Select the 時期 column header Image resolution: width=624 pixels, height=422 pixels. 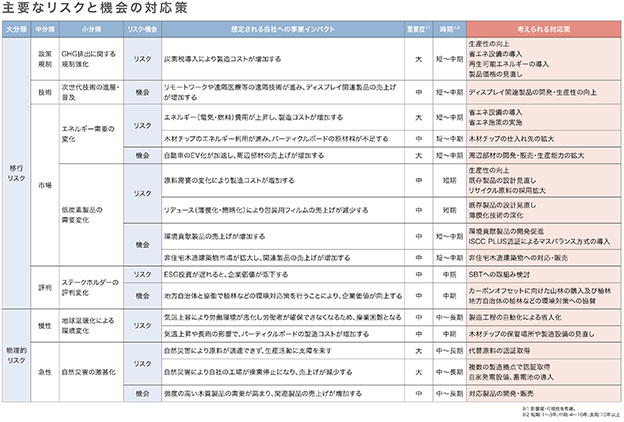[450, 29]
